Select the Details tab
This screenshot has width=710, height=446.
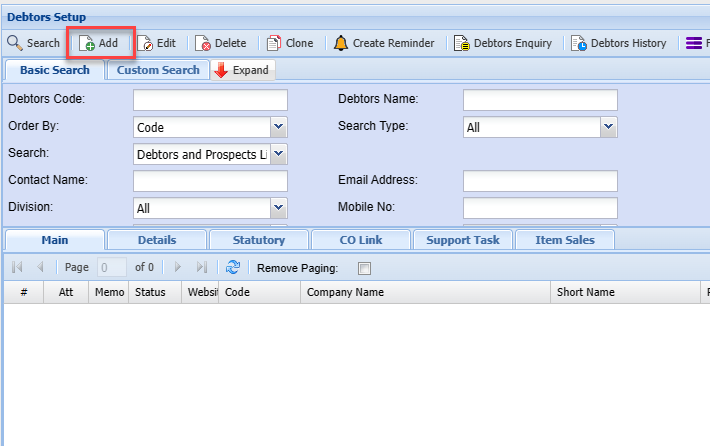[x=157, y=240]
